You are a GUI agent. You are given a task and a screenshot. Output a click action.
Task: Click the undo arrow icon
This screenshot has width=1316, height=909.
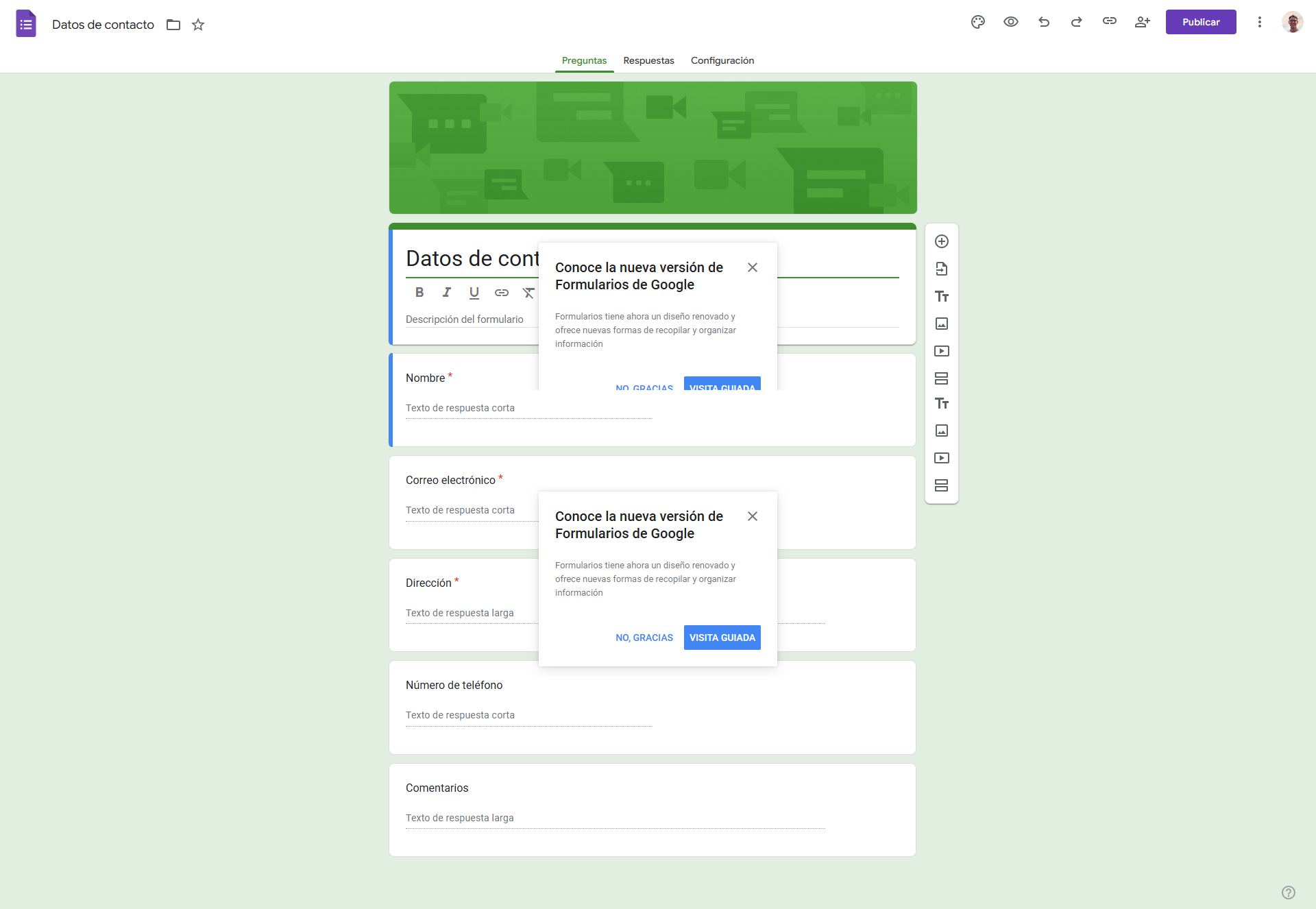[1044, 22]
